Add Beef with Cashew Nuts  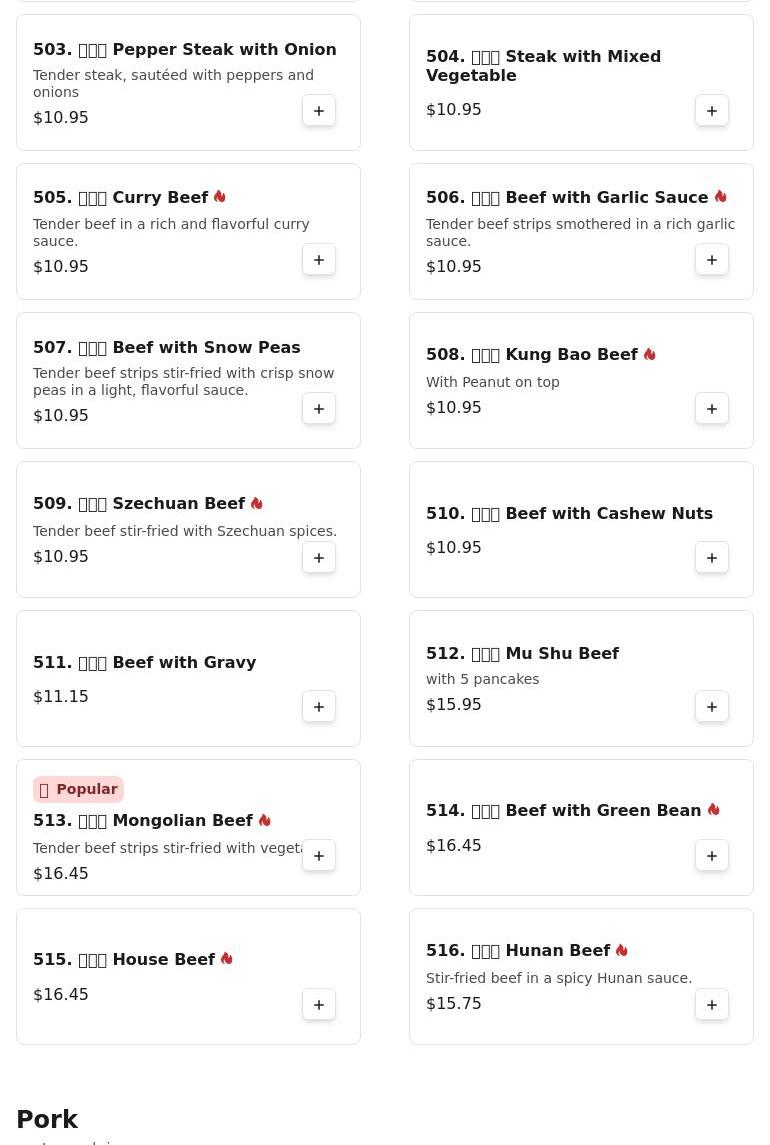pos(712,558)
